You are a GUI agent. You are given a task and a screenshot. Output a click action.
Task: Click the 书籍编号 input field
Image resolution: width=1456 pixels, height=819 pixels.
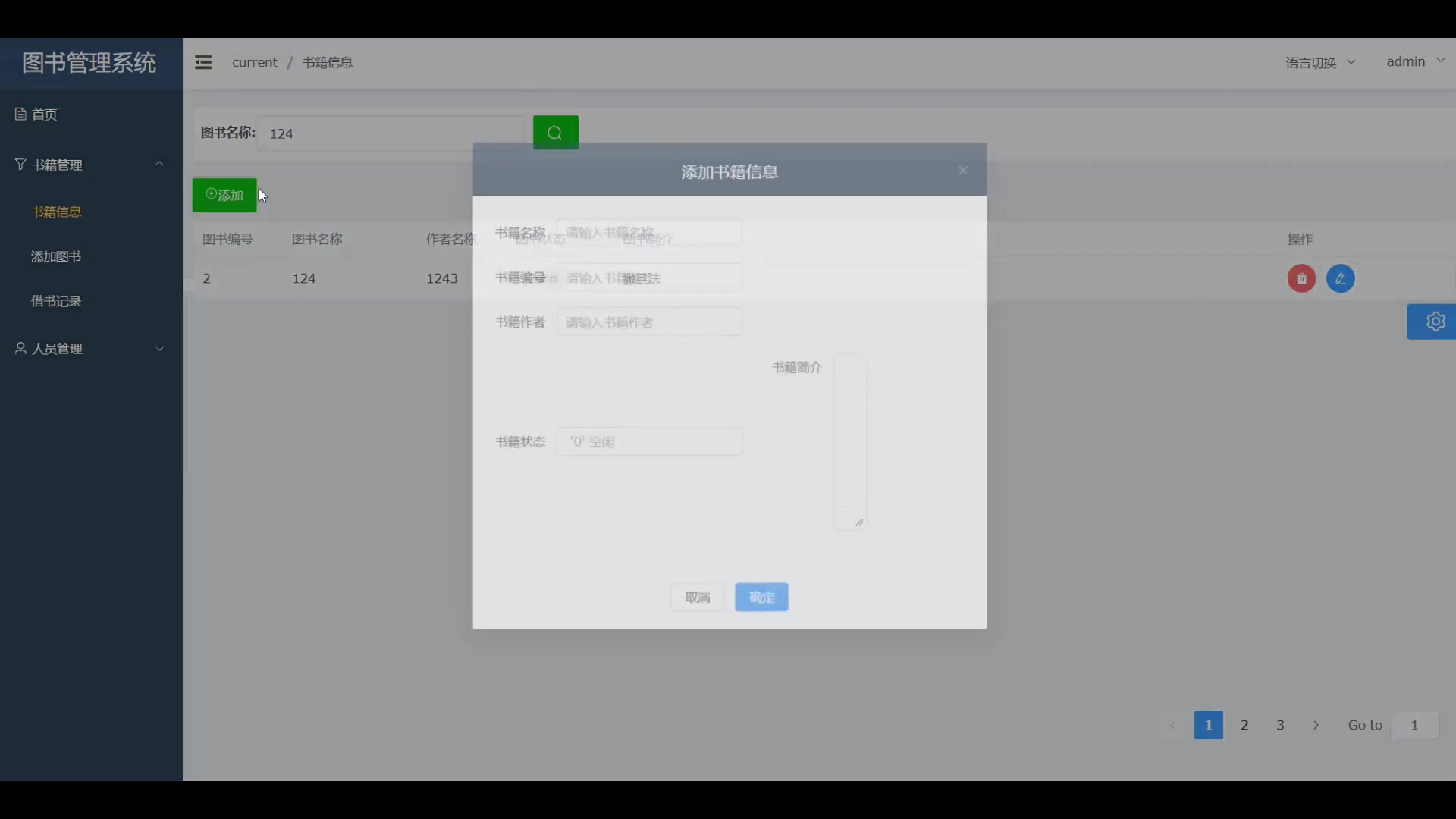pyautogui.click(x=649, y=278)
